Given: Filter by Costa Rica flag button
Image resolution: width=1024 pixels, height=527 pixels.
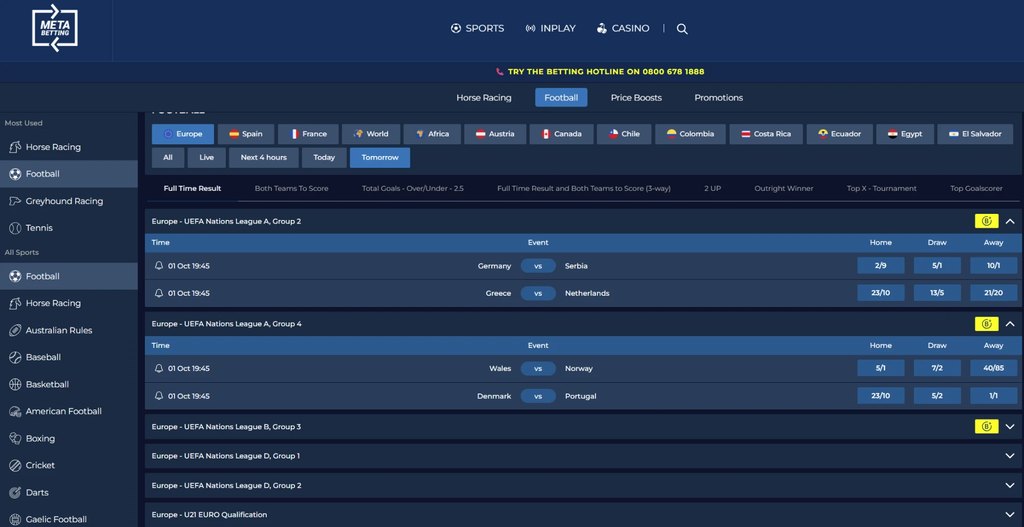Looking at the screenshot, I should coord(766,134).
